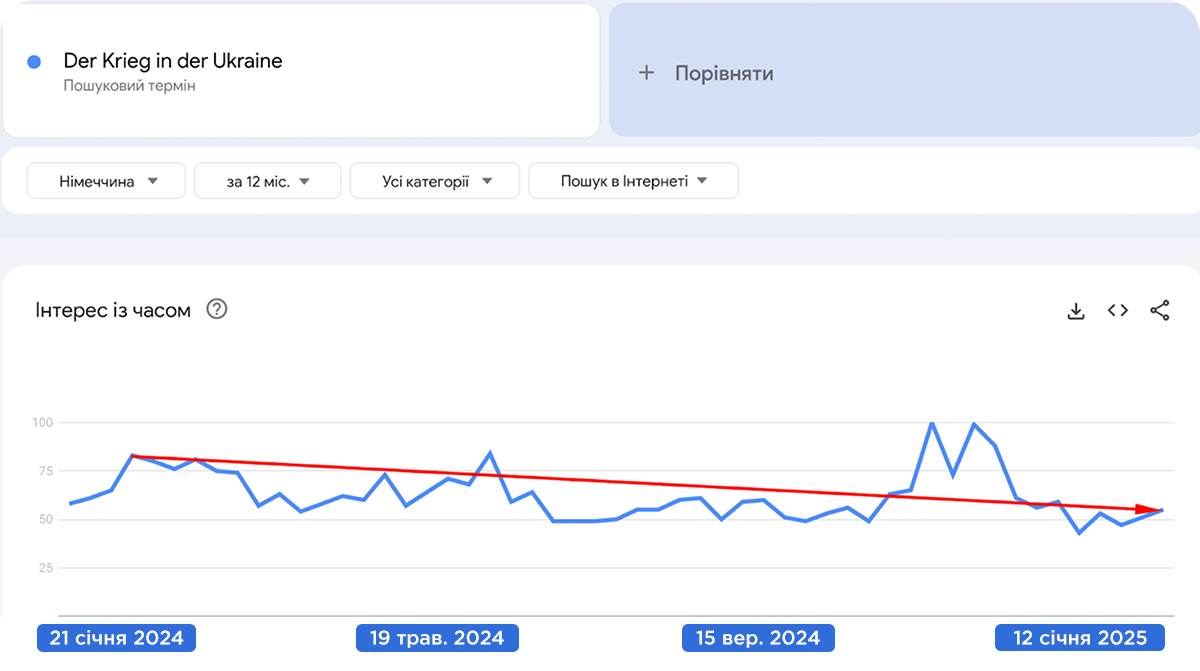The height and width of the screenshot is (671, 1200).
Task: Expand the Пошук в Інтернеті search type dropdown
Action: click(633, 181)
